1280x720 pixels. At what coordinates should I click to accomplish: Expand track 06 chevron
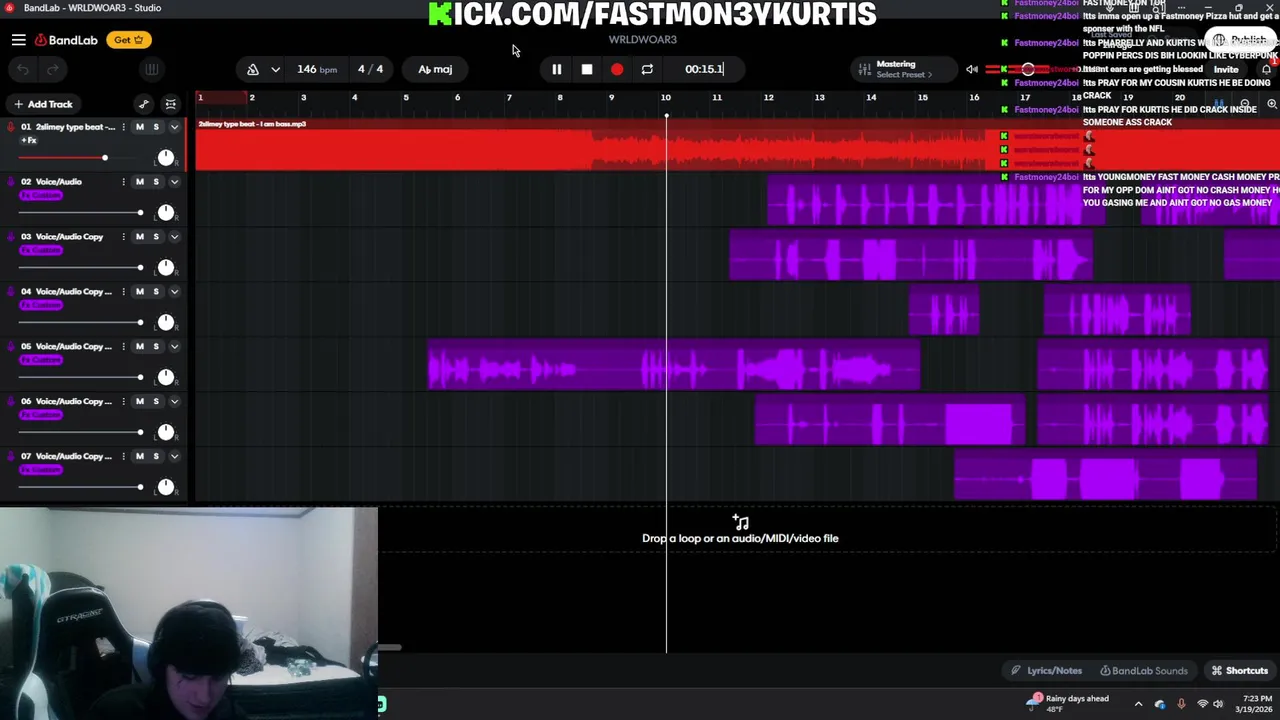point(174,402)
